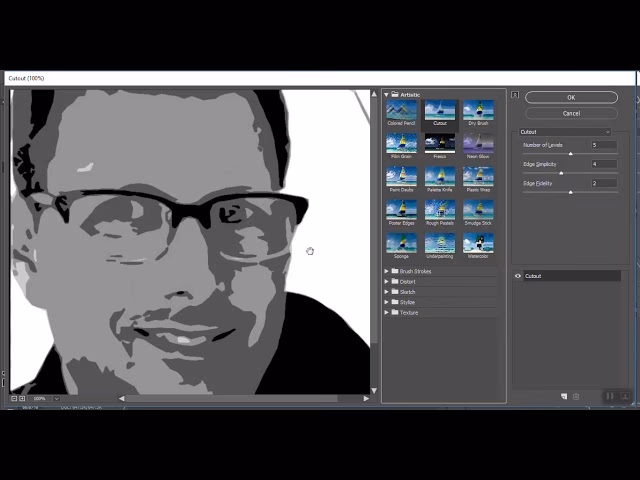
Task: Select the Poster Edges filter thumbnail
Action: (x=402, y=210)
